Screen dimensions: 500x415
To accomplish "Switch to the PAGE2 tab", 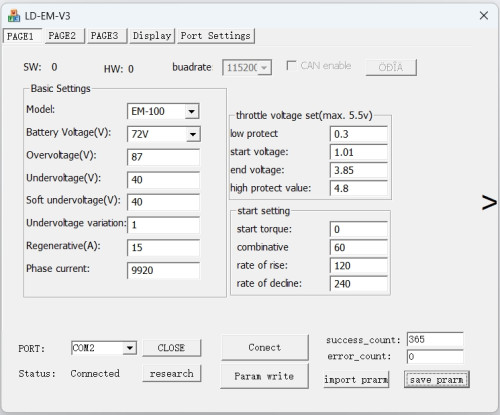I will click(64, 36).
